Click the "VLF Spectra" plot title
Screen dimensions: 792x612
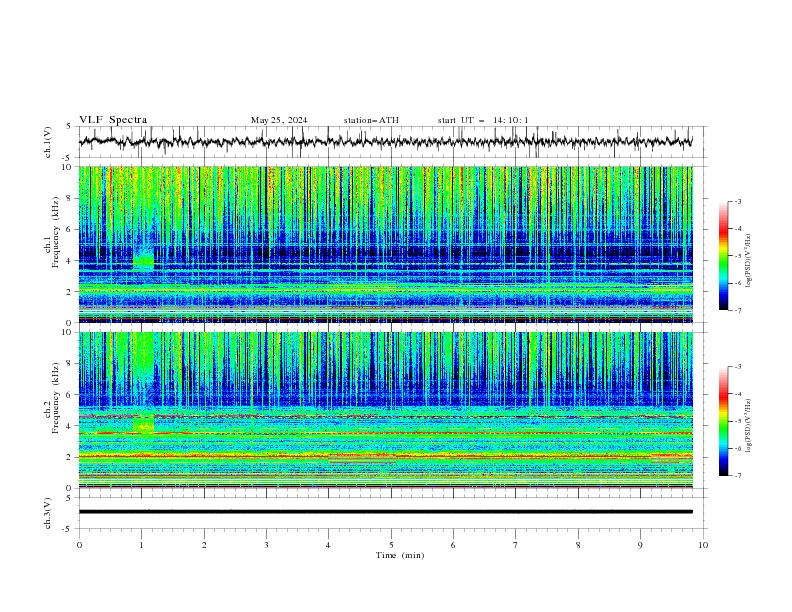point(113,120)
